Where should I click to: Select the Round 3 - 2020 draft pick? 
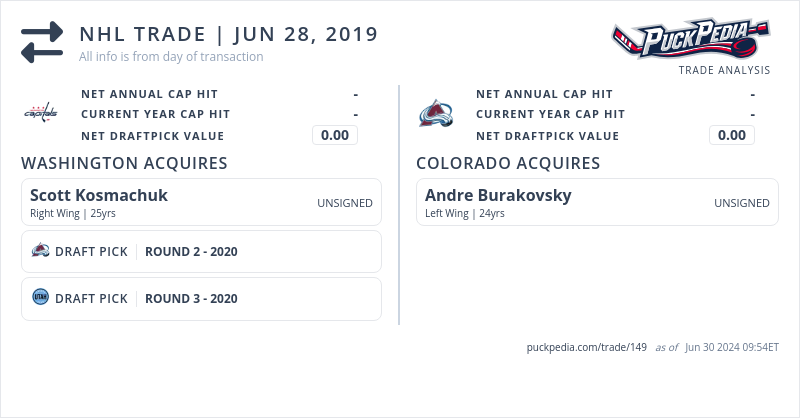coord(191,299)
